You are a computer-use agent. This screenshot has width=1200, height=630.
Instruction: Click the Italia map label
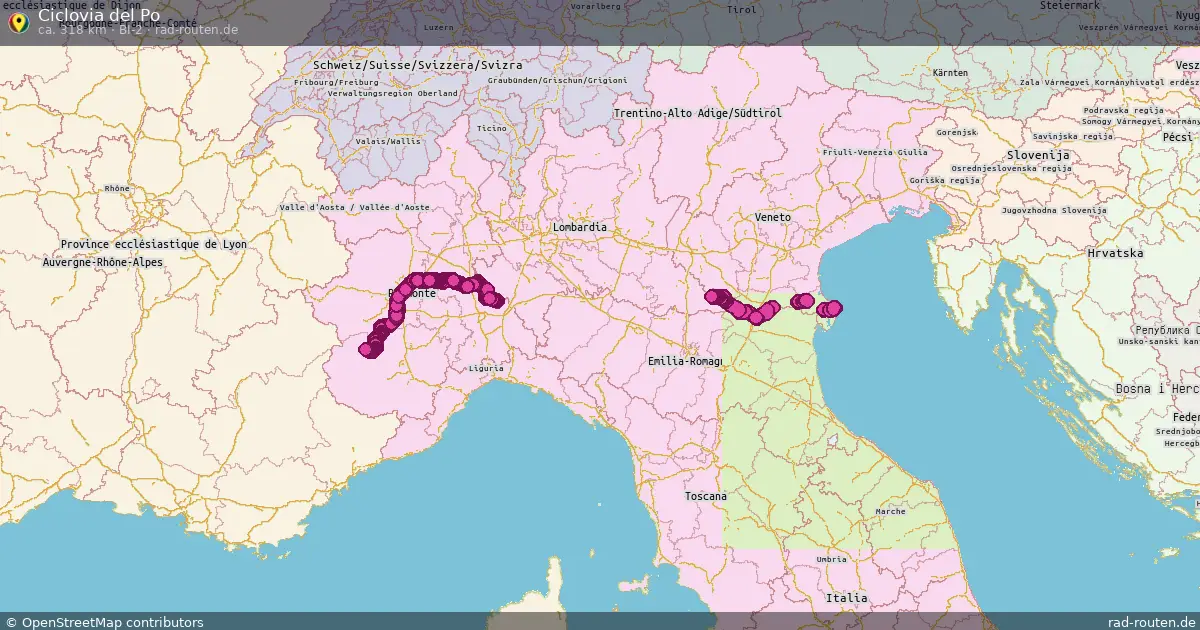[847, 597]
